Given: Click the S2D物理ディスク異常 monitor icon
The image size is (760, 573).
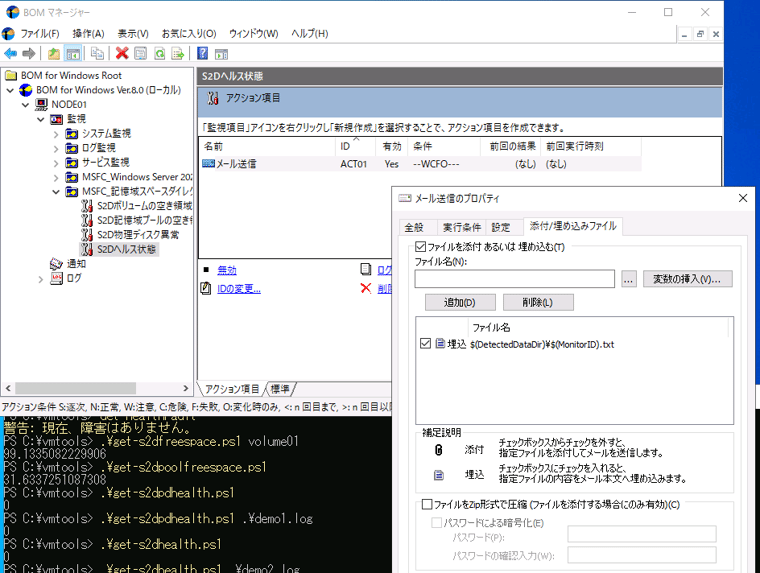Looking at the screenshot, I should [87, 235].
